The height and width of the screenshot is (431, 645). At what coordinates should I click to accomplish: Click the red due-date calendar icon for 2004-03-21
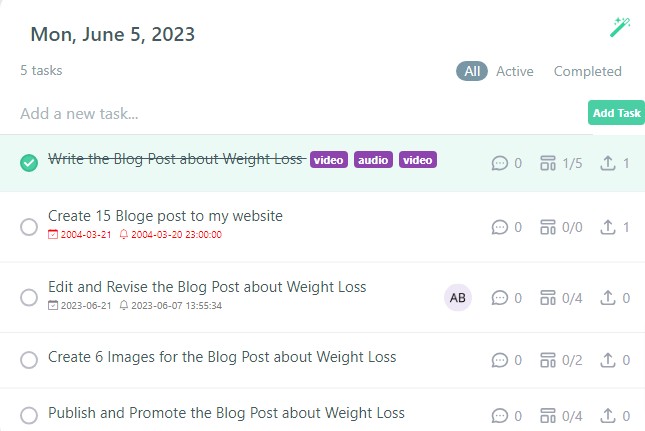pyautogui.click(x=53, y=234)
